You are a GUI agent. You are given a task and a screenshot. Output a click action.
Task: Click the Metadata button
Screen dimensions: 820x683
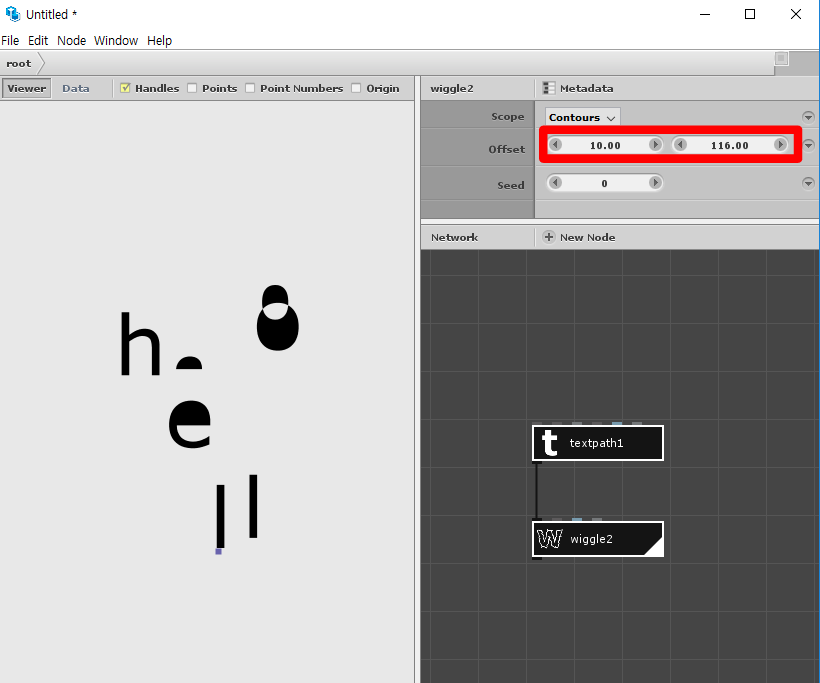tap(578, 88)
